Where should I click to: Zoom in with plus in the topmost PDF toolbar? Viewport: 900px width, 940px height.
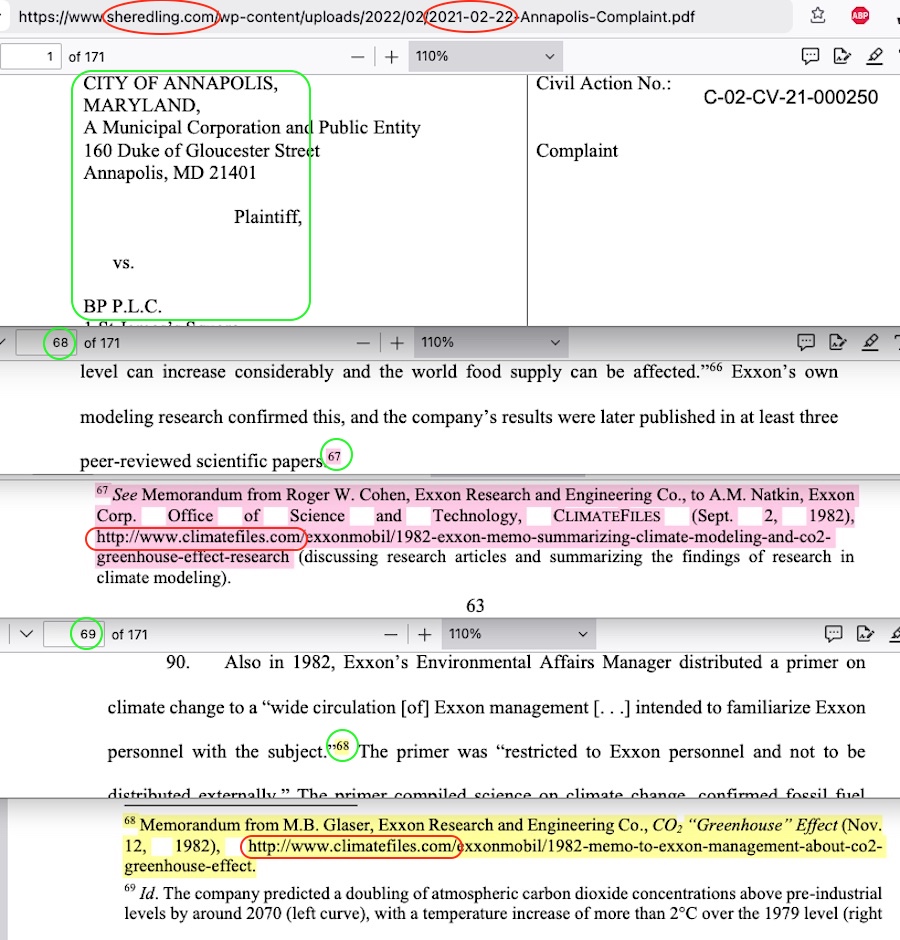tap(392, 57)
